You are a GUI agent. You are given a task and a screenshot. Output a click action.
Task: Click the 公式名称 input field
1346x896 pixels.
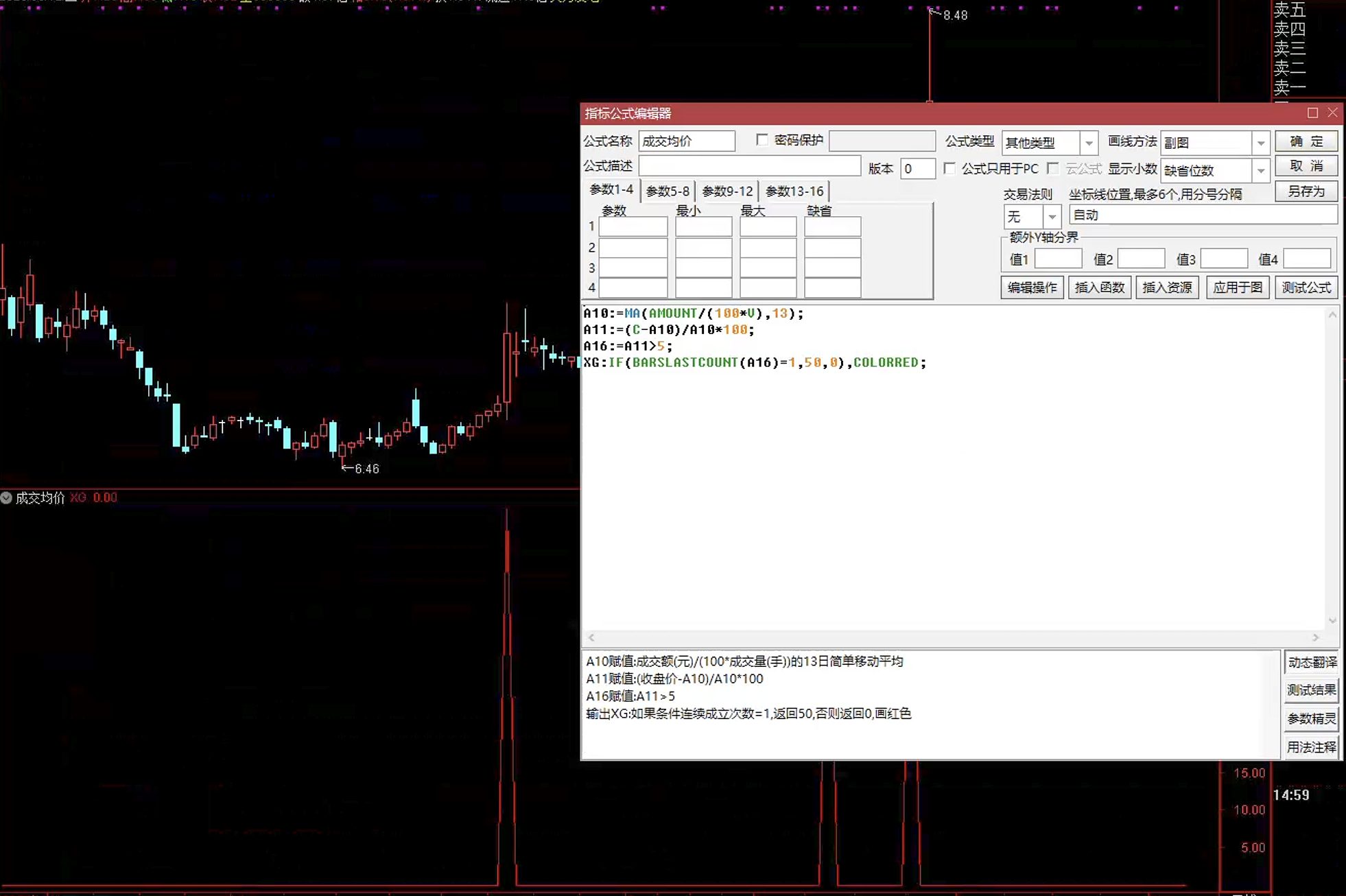pos(687,141)
